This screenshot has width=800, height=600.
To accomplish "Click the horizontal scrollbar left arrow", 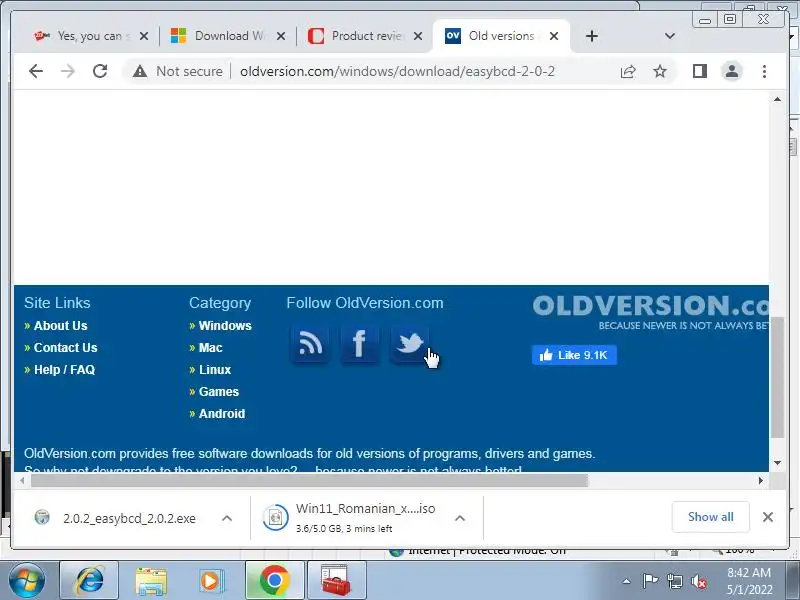I will (x=22, y=480).
